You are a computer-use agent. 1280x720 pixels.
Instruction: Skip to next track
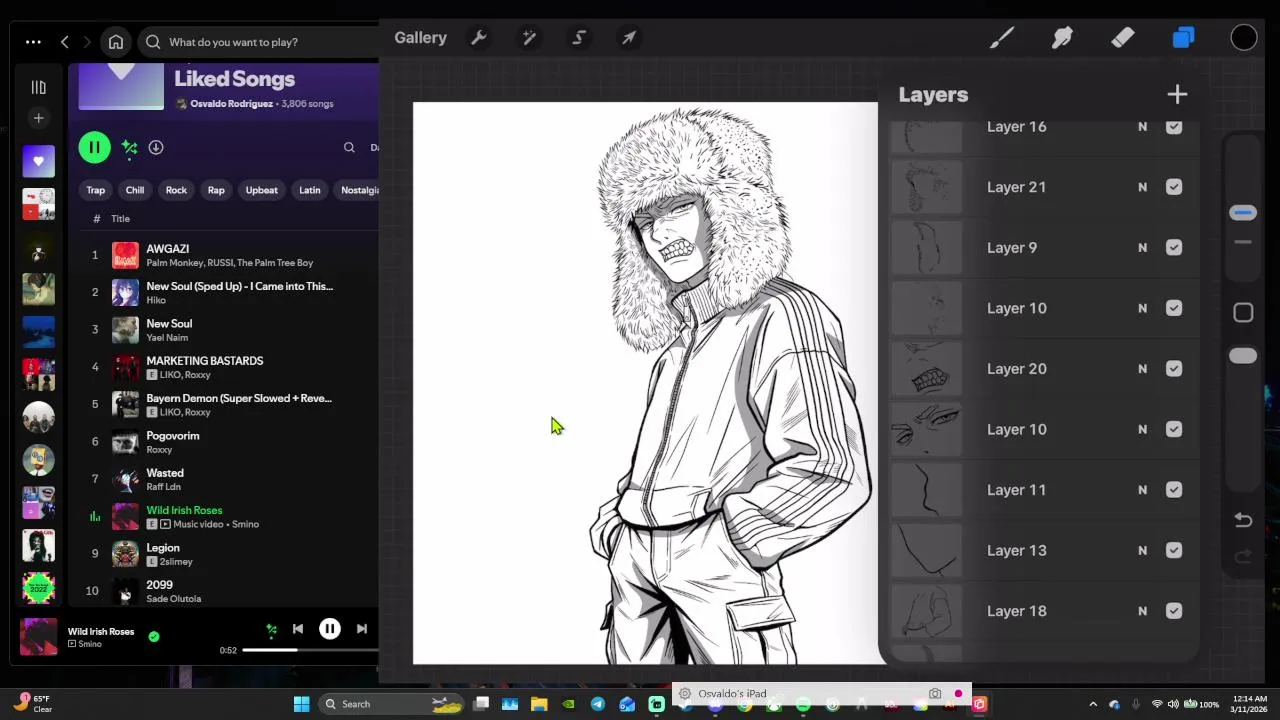click(x=362, y=629)
